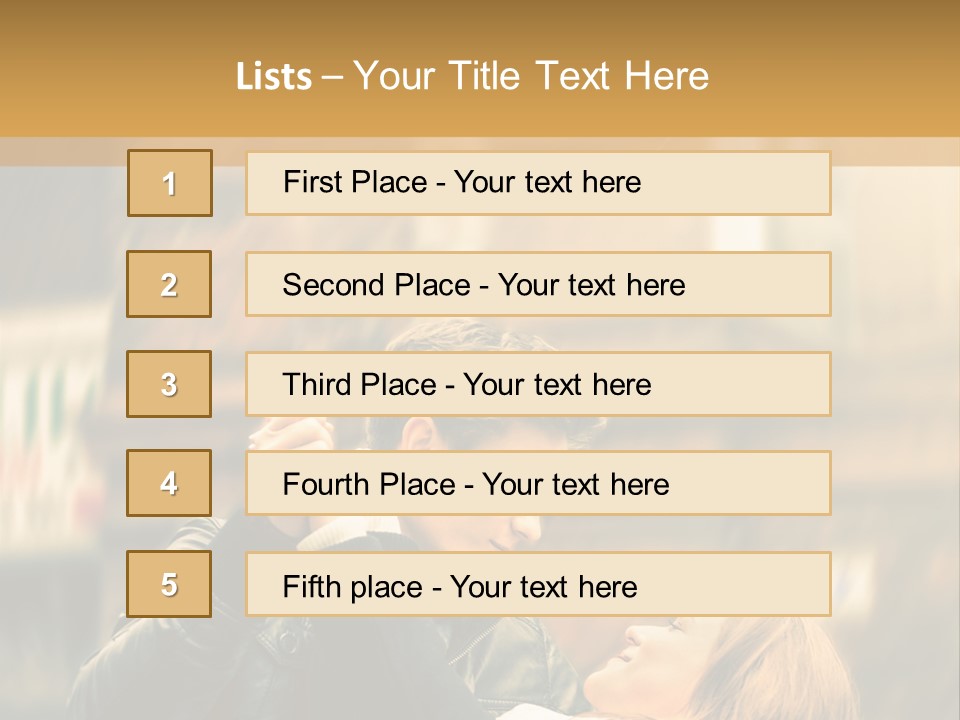Click the word 'Fifth' in list item five

[312, 586]
